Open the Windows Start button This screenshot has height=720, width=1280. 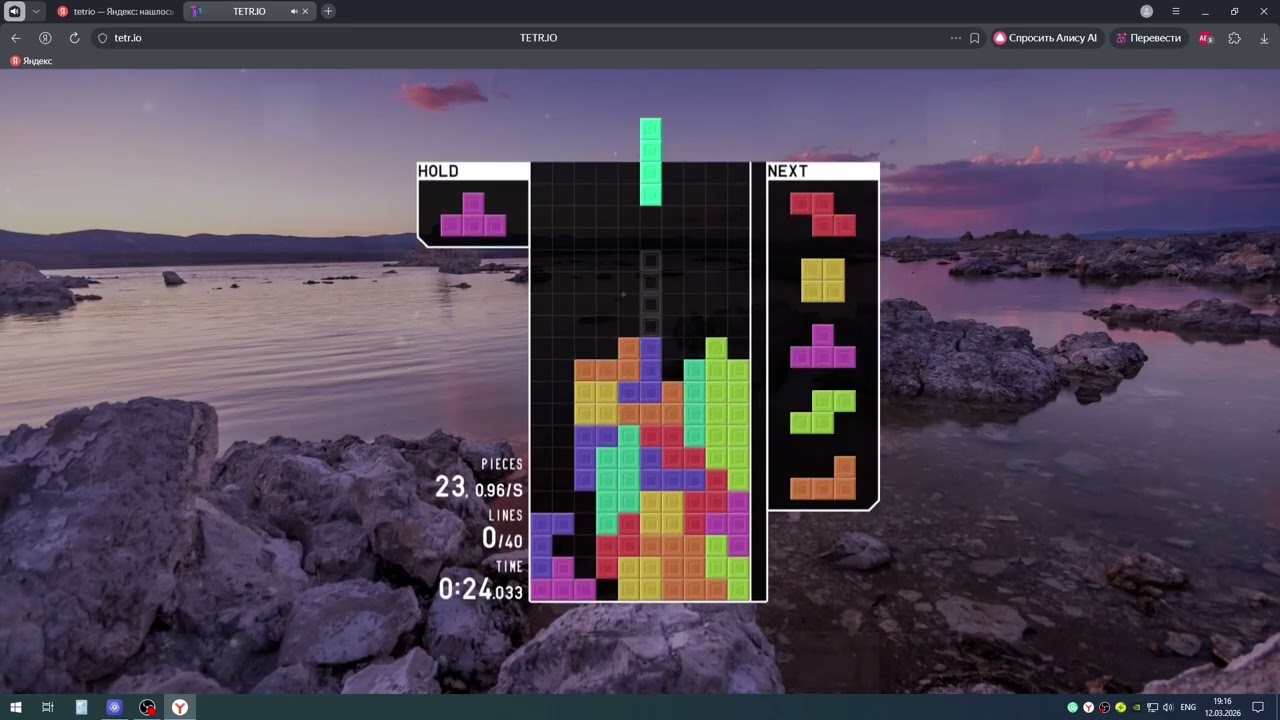pyautogui.click(x=15, y=707)
